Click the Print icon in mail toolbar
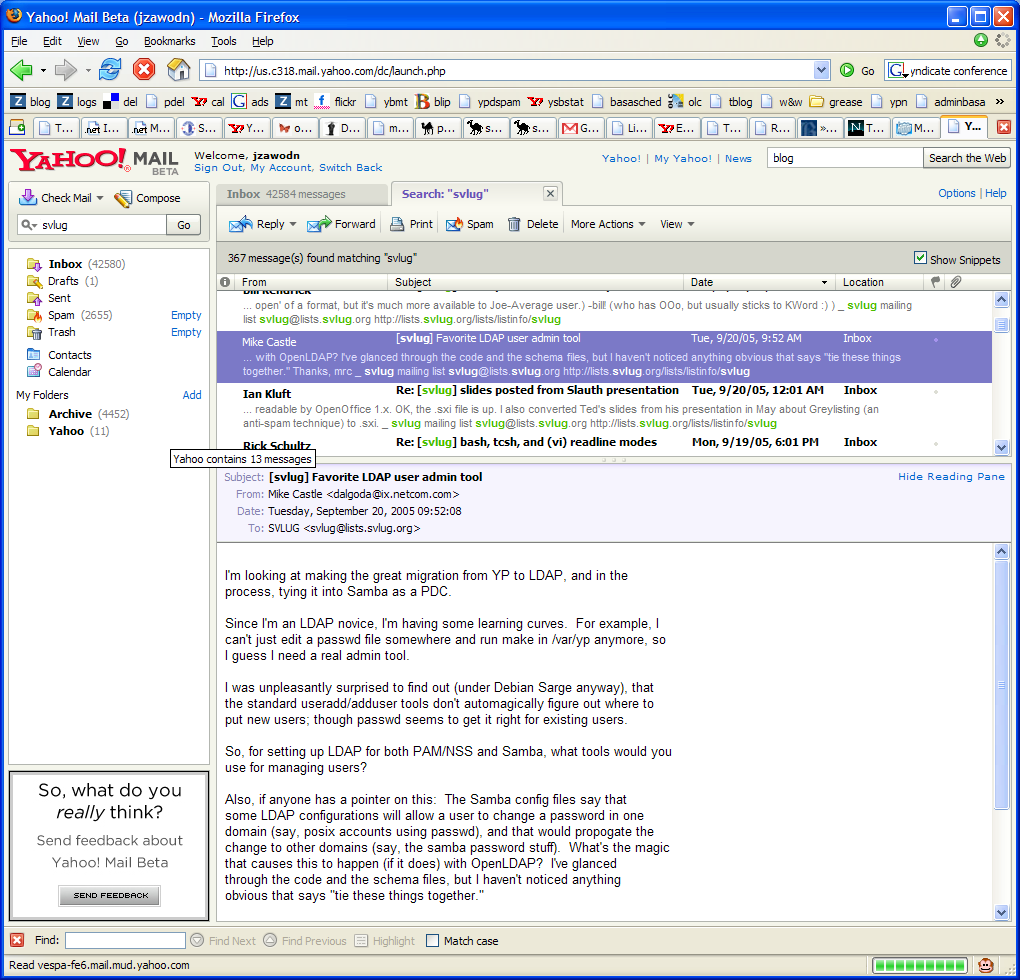Viewport: 1020px width, 980px height. tap(411, 224)
